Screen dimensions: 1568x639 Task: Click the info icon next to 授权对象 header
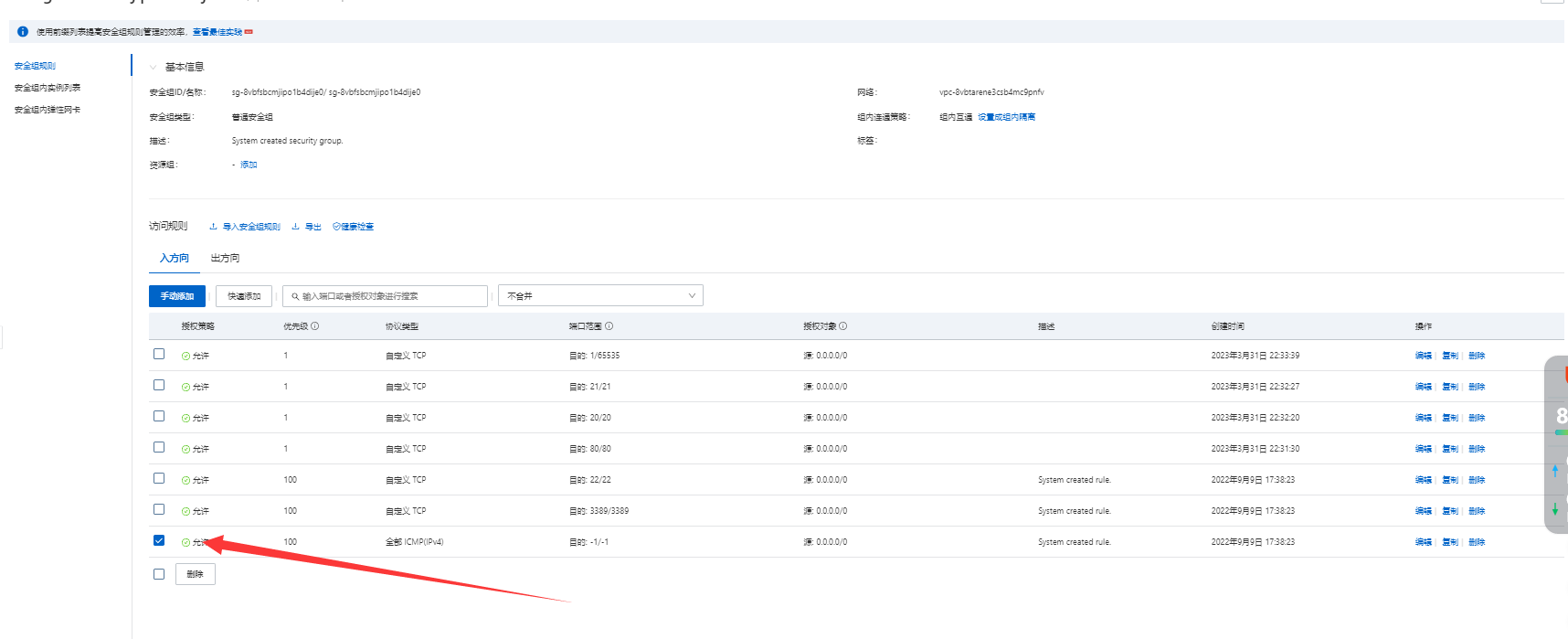(842, 325)
